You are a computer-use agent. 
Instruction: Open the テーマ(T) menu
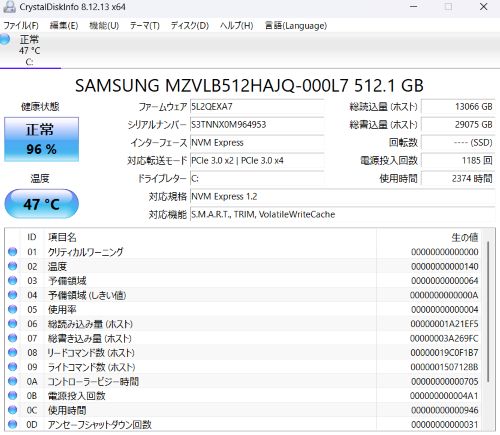click(x=145, y=26)
